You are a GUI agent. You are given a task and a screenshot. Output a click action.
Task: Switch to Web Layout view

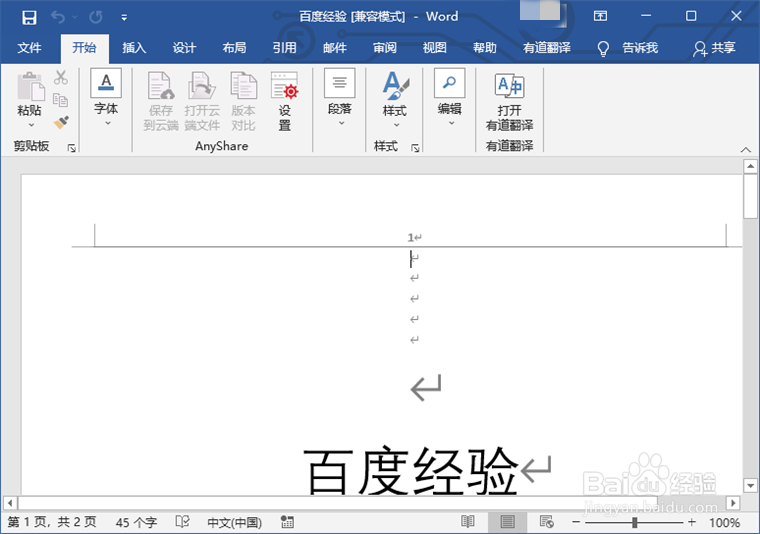pyautogui.click(x=547, y=522)
